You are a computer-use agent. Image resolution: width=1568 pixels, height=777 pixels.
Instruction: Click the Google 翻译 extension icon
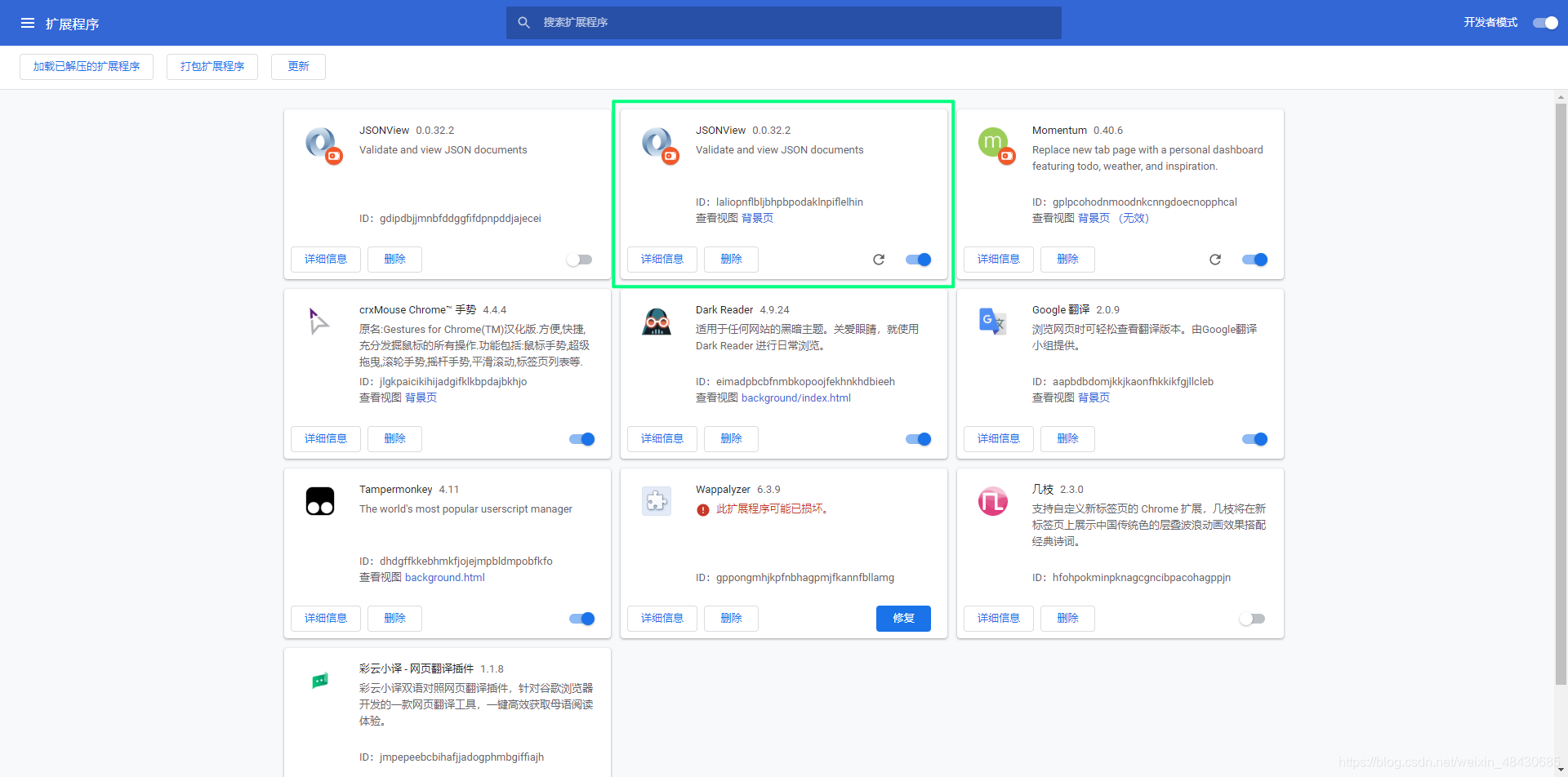tap(993, 322)
